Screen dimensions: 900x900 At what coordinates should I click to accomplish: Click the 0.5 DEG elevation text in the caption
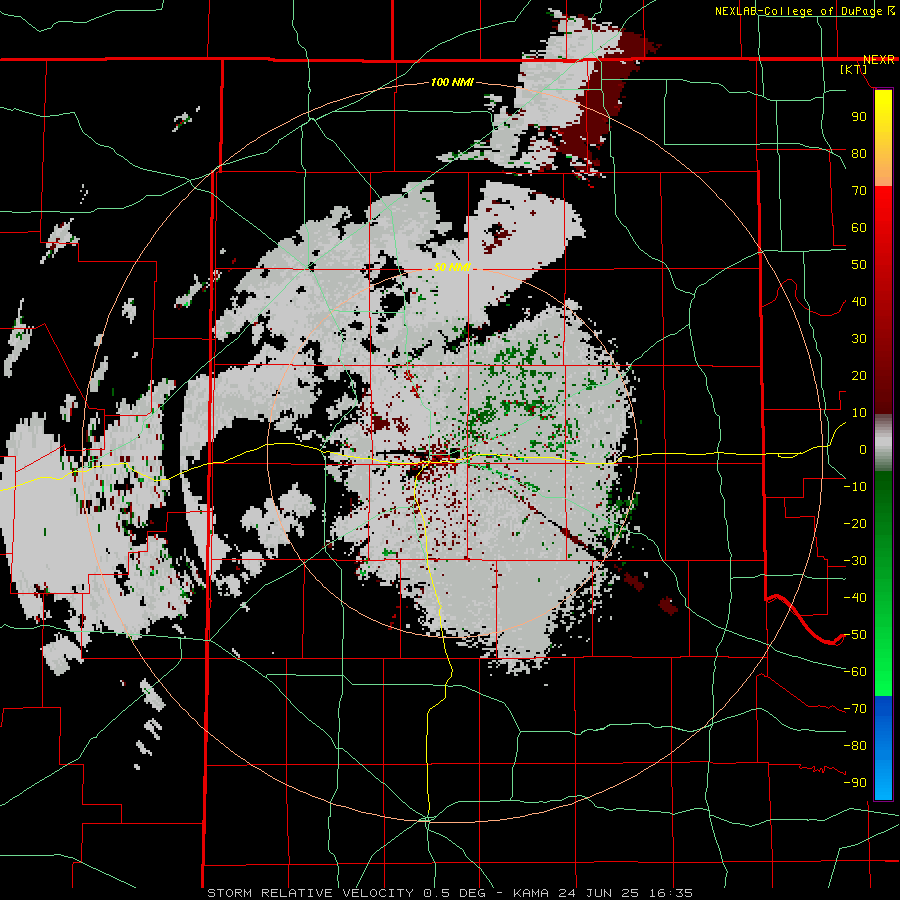click(x=455, y=893)
